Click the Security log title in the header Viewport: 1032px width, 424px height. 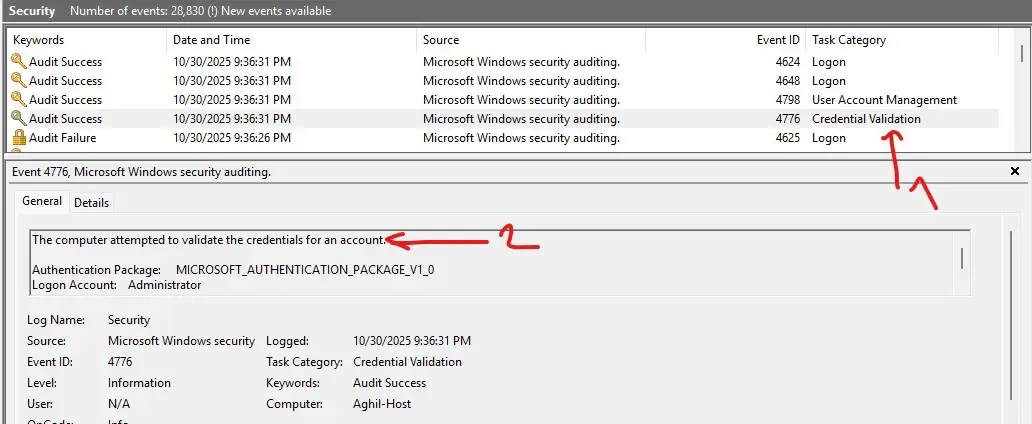(x=32, y=11)
